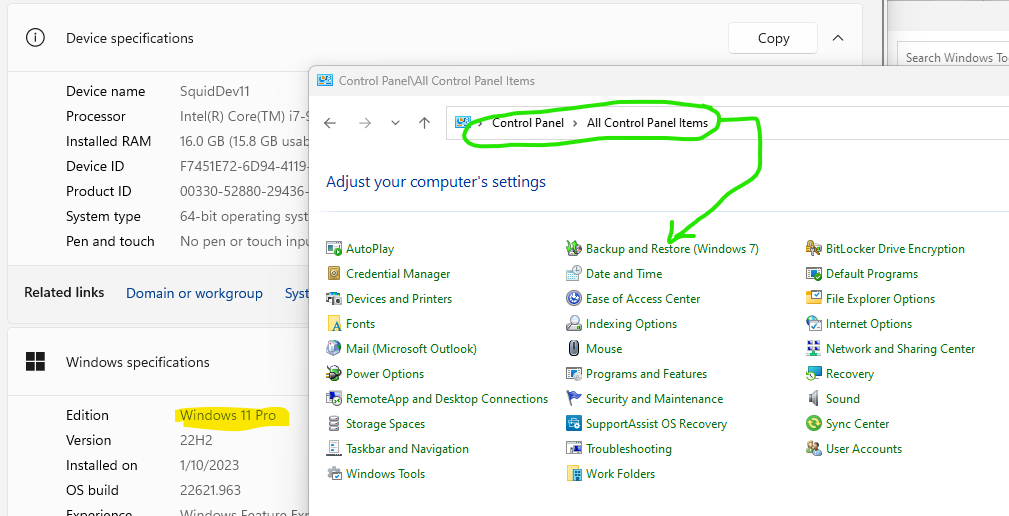
Task: Open the AutoPlay icon
Action: point(334,249)
